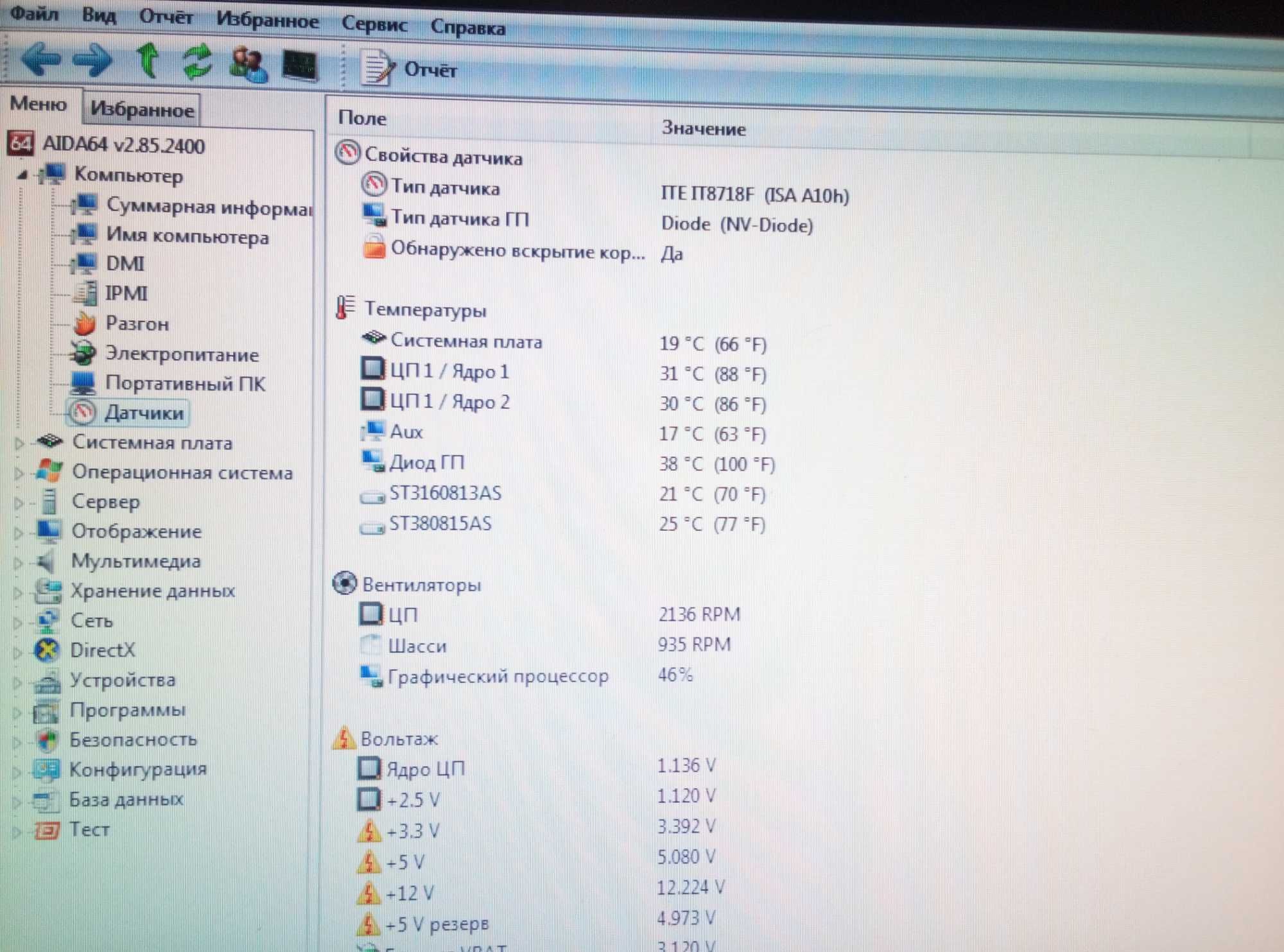Expand the Мультимедиа tree node

click(18, 563)
